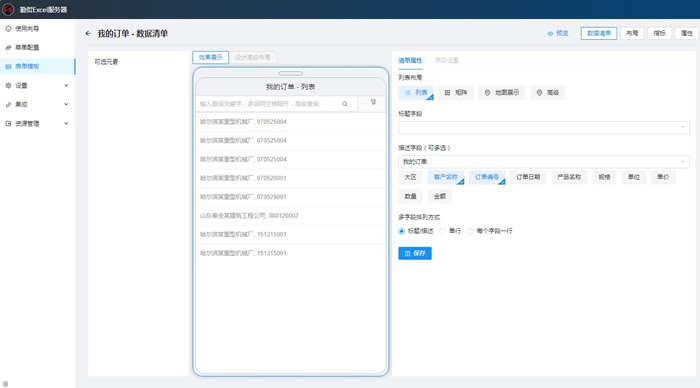Click the blue 保存 save button

point(415,253)
